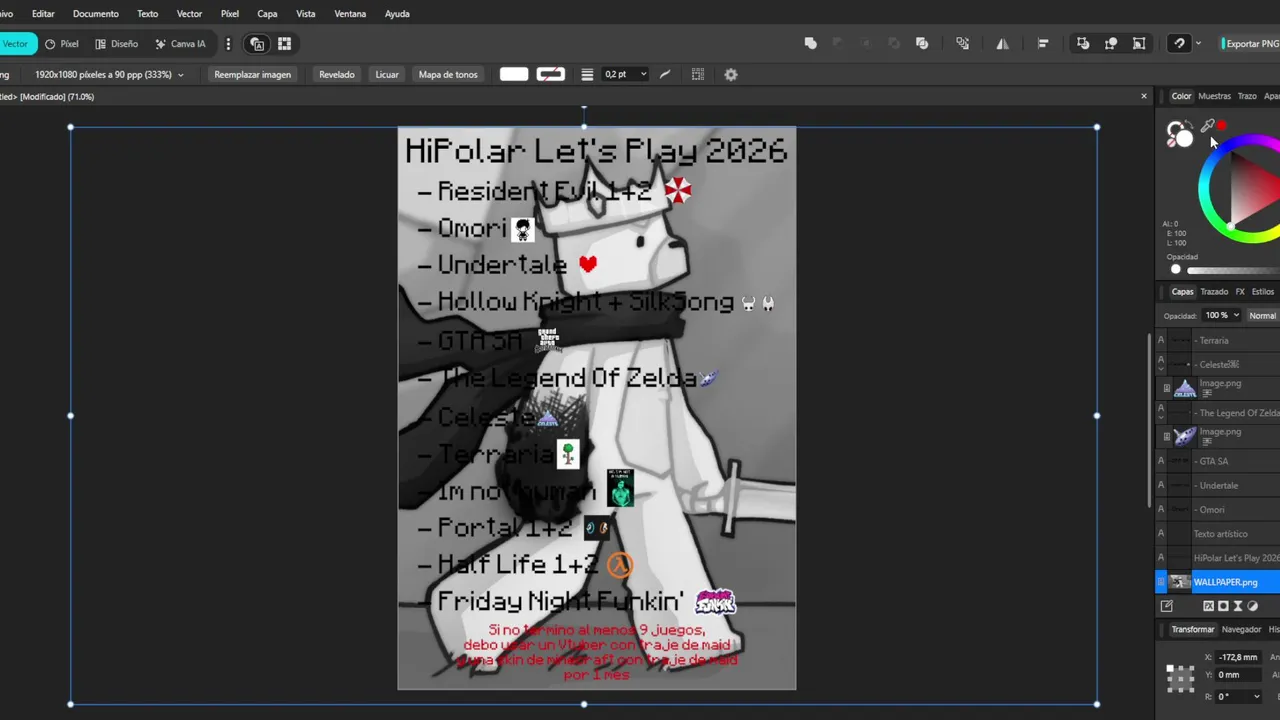Open the Capa menu

[267, 14]
